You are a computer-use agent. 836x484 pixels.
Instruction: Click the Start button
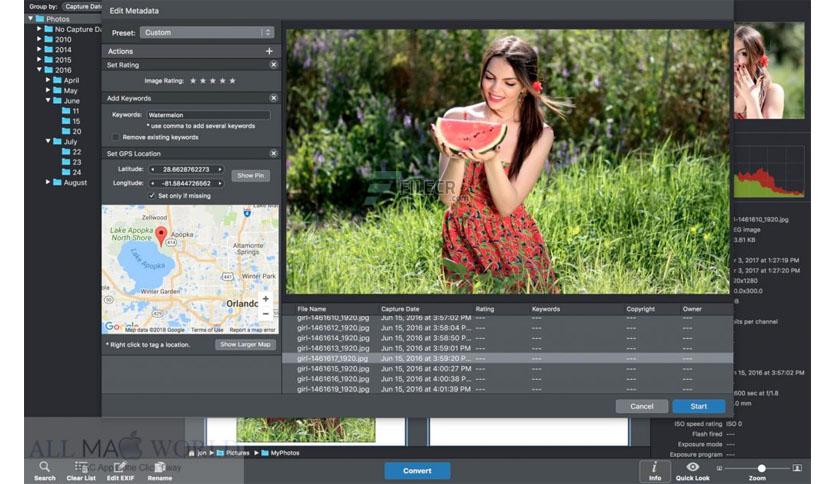tap(698, 406)
